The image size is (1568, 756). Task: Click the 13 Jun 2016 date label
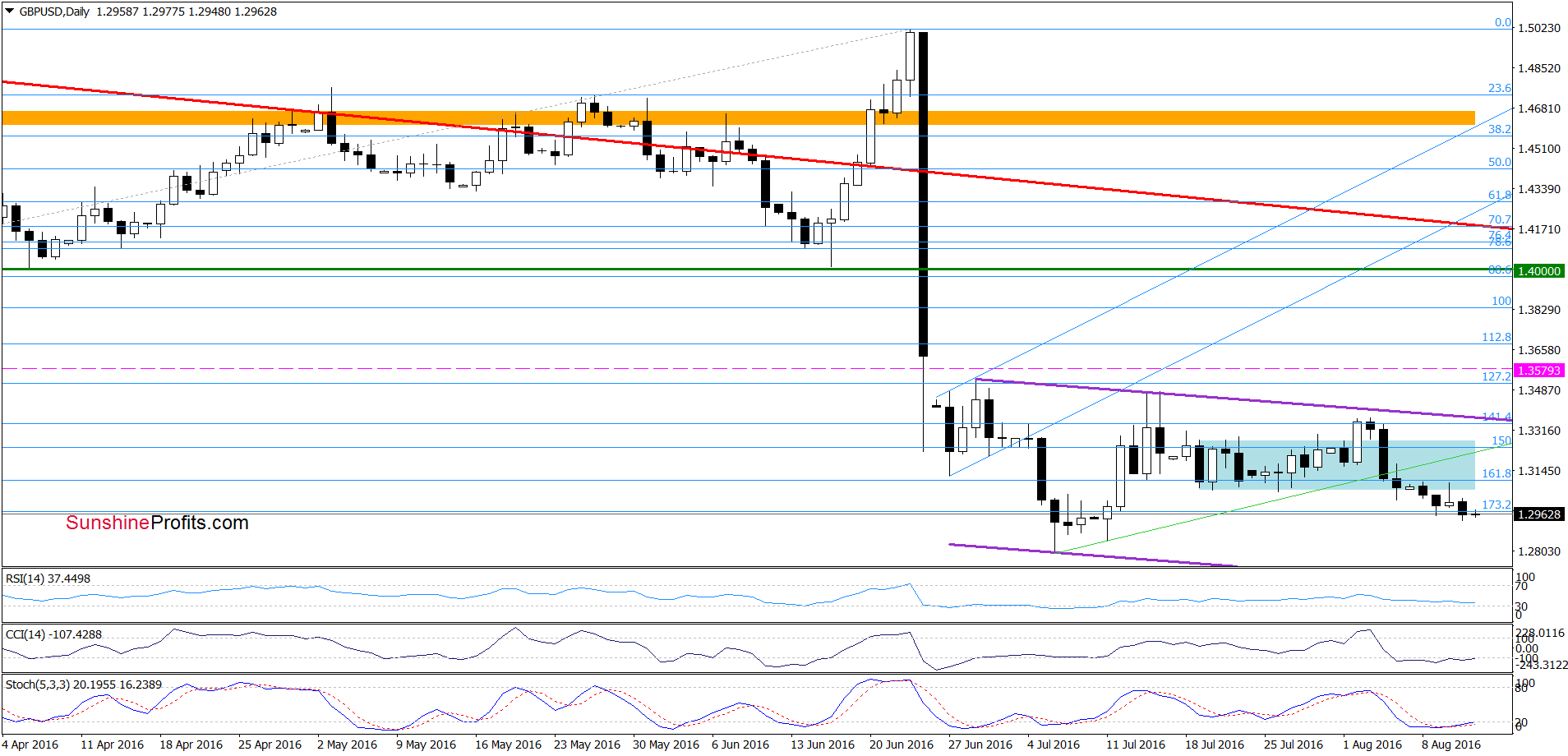(823, 744)
